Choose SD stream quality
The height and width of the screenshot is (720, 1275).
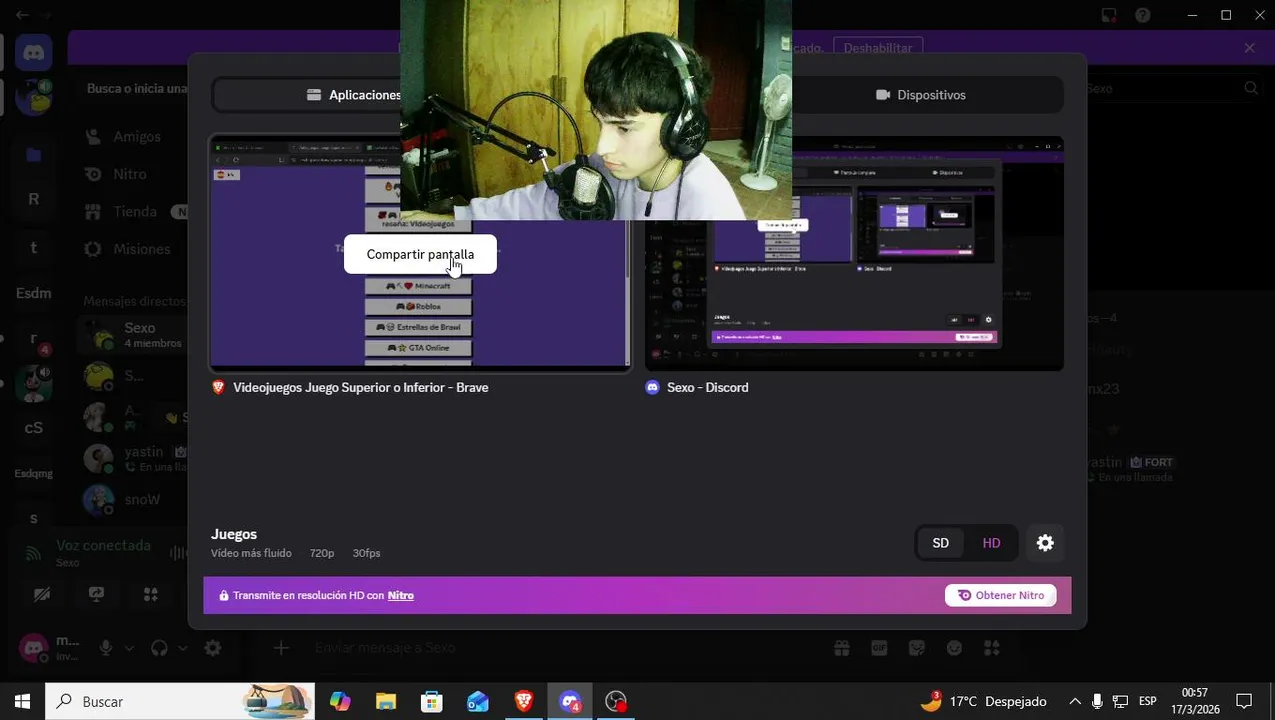pos(941,543)
